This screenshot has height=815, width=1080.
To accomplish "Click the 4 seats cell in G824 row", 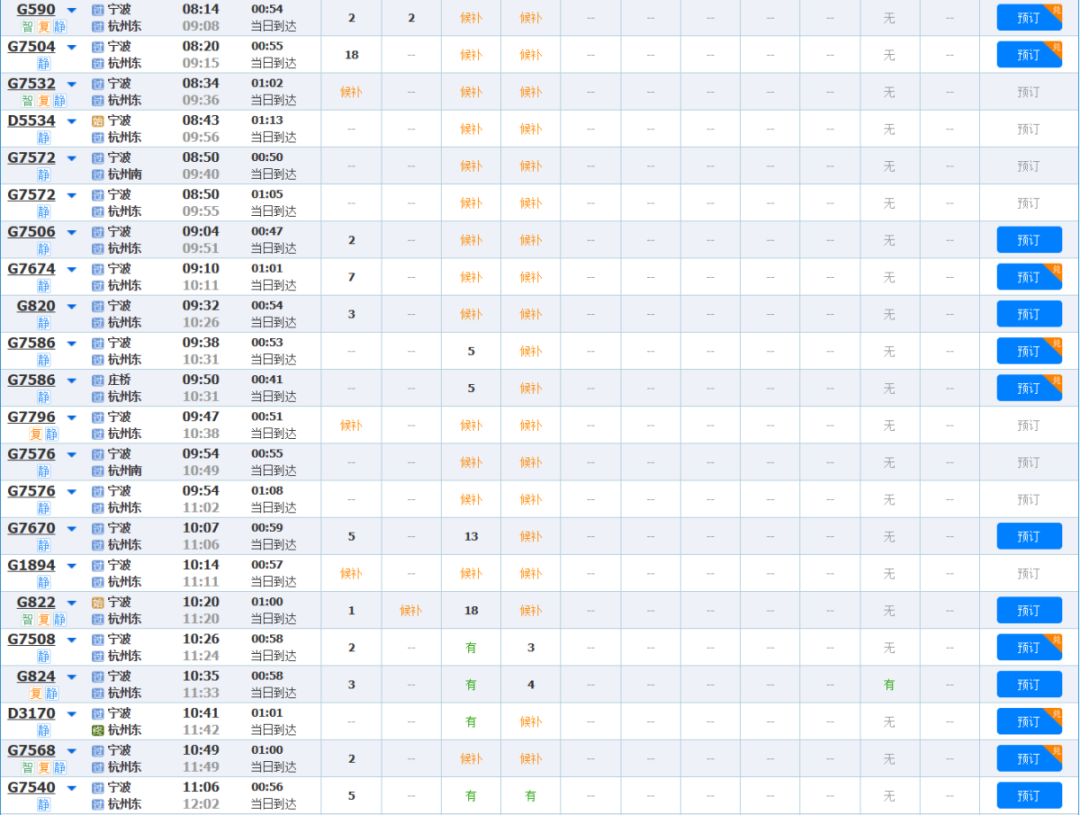I will pos(531,685).
